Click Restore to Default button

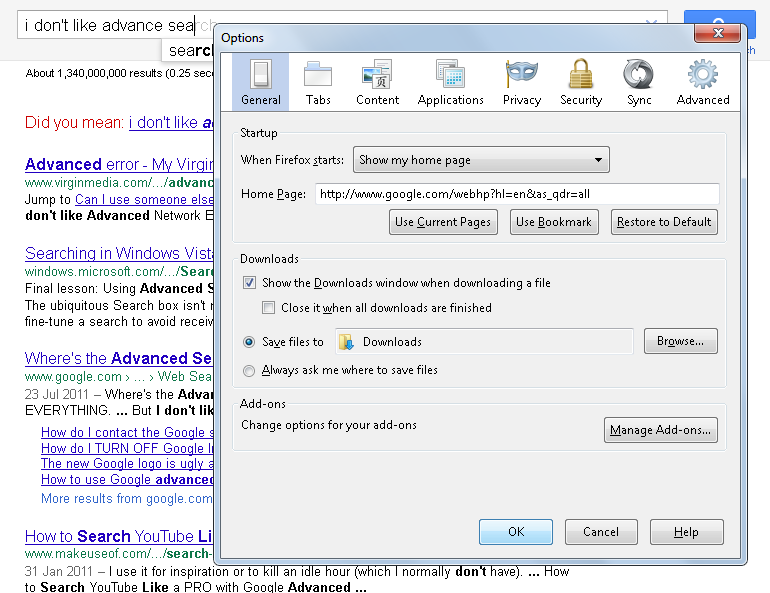pyautogui.click(x=664, y=222)
